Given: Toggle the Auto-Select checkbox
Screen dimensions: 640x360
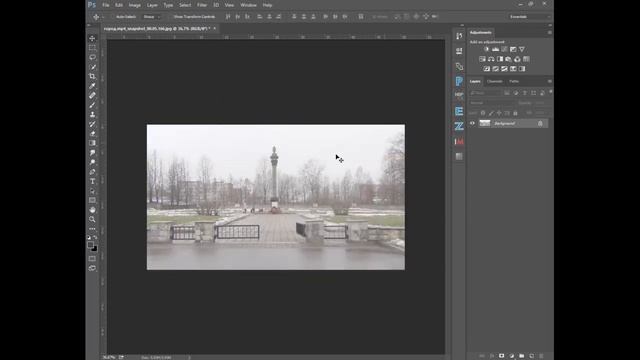Looking at the screenshot, I should (113, 17).
